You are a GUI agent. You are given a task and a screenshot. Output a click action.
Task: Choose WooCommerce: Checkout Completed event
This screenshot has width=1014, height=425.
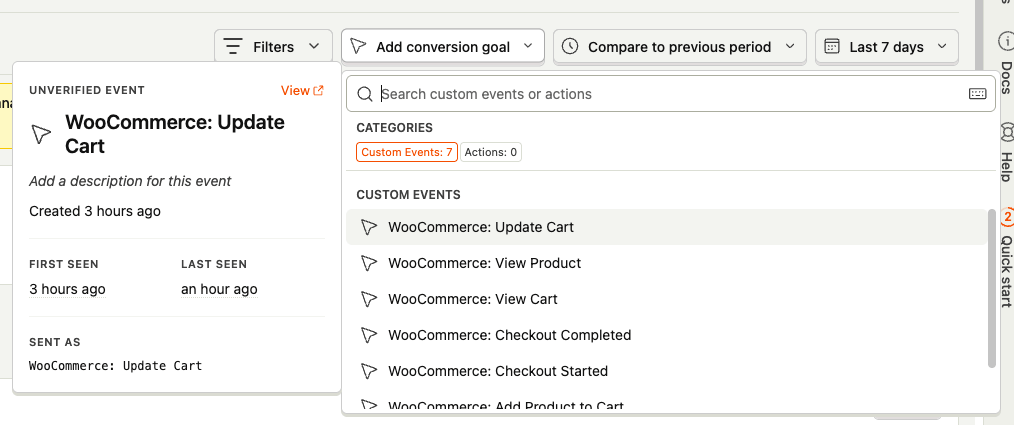pos(667,335)
